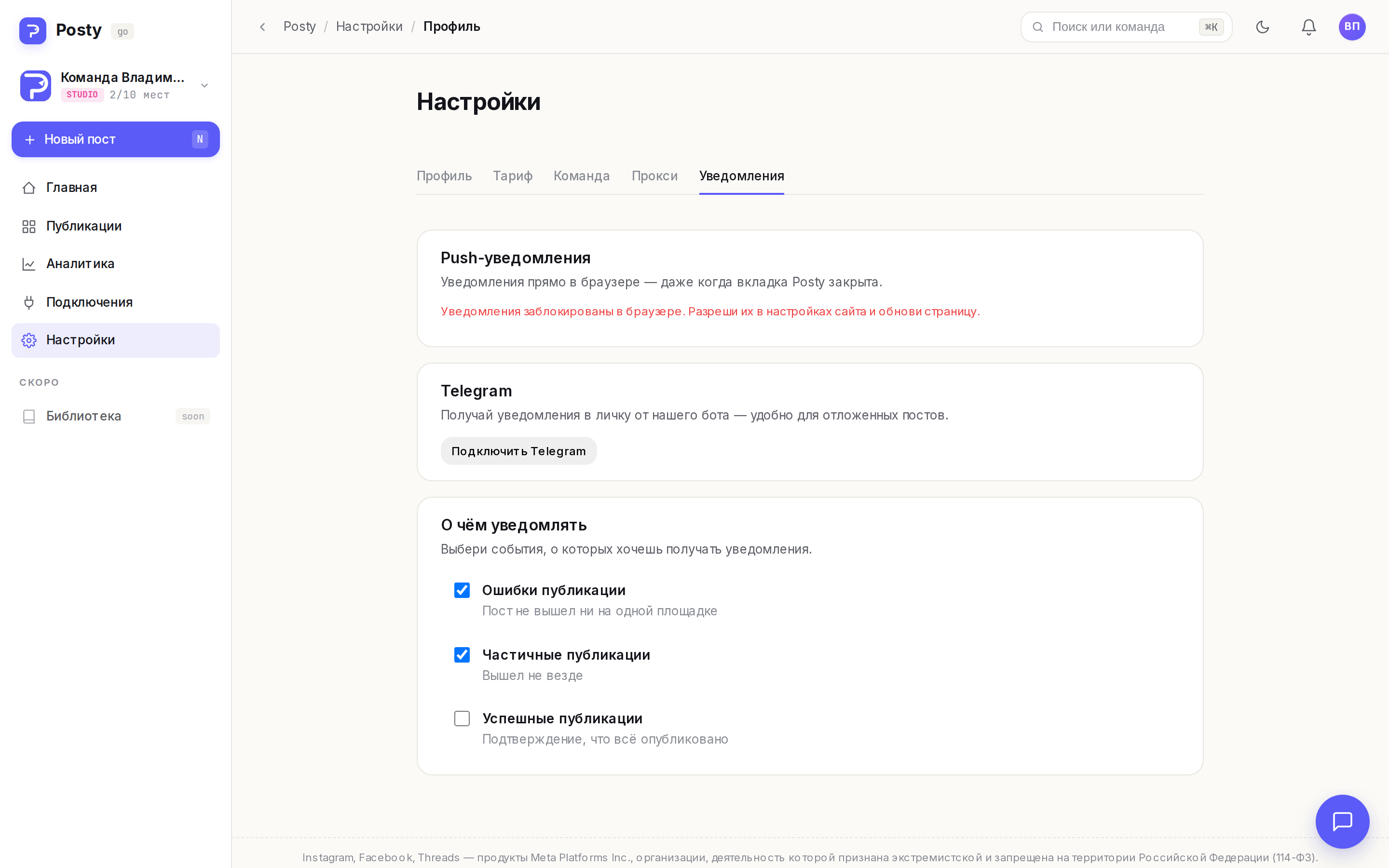Click the home icon next to Главная
The height and width of the screenshot is (868, 1389).
coord(29,188)
